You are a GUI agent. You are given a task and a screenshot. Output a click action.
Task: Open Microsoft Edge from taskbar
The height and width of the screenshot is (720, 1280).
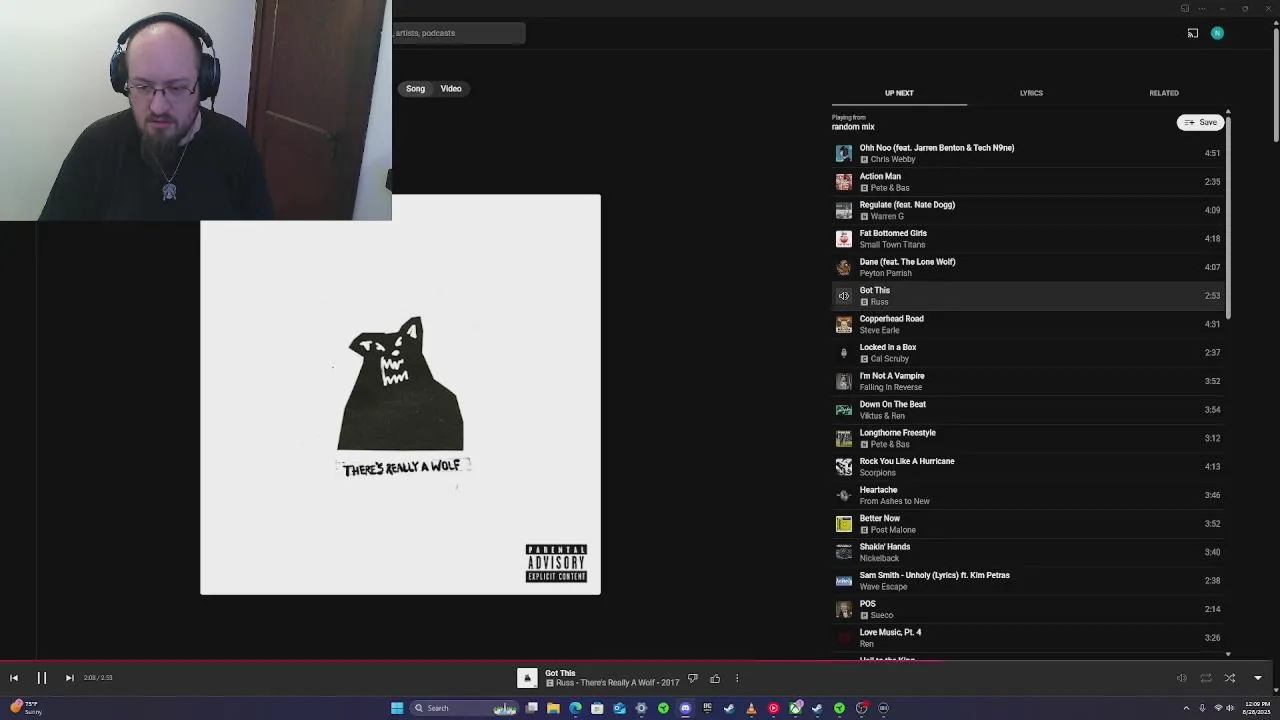click(575, 708)
